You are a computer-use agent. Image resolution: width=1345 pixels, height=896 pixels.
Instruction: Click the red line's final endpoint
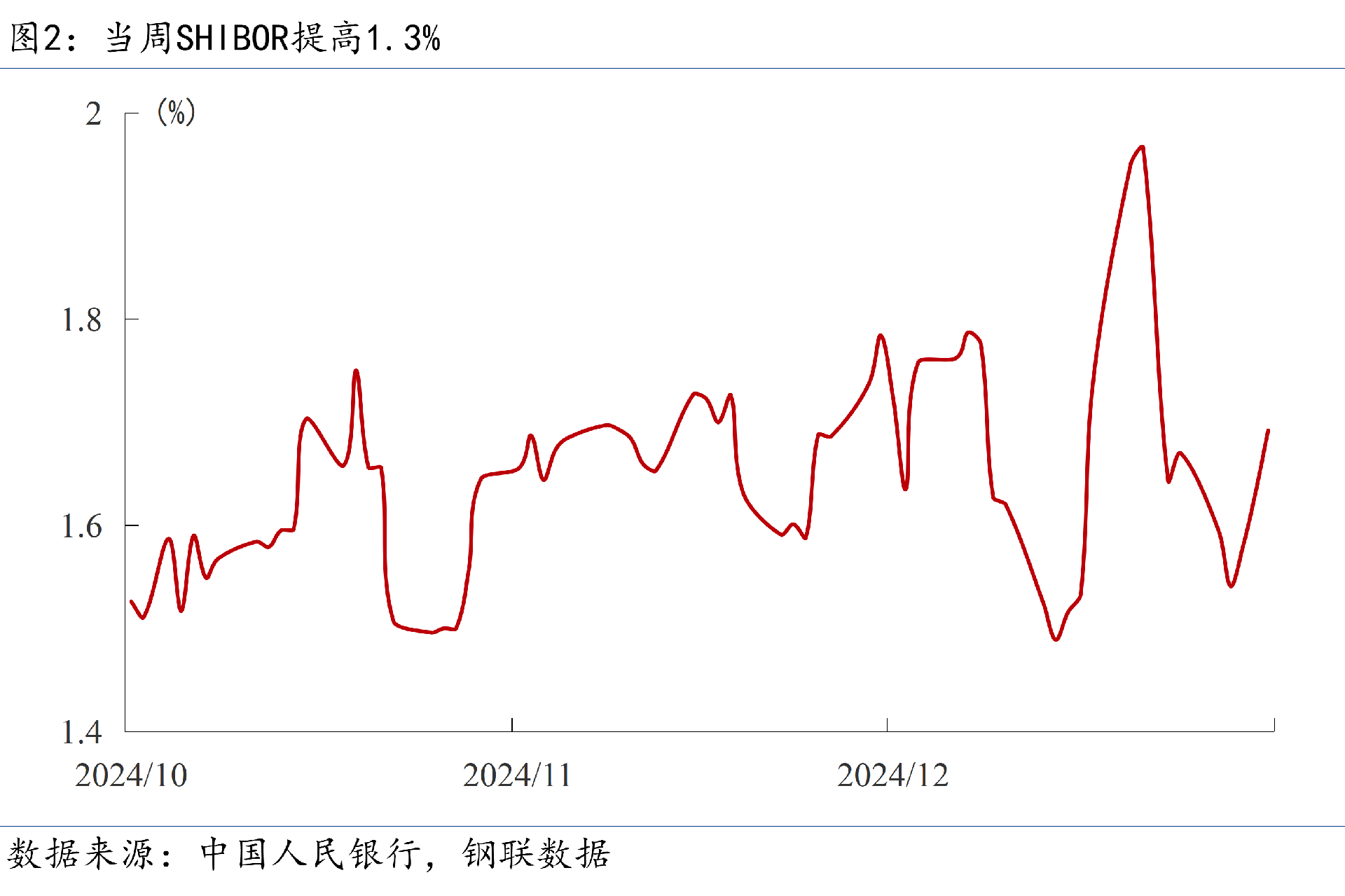coord(1268,430)
